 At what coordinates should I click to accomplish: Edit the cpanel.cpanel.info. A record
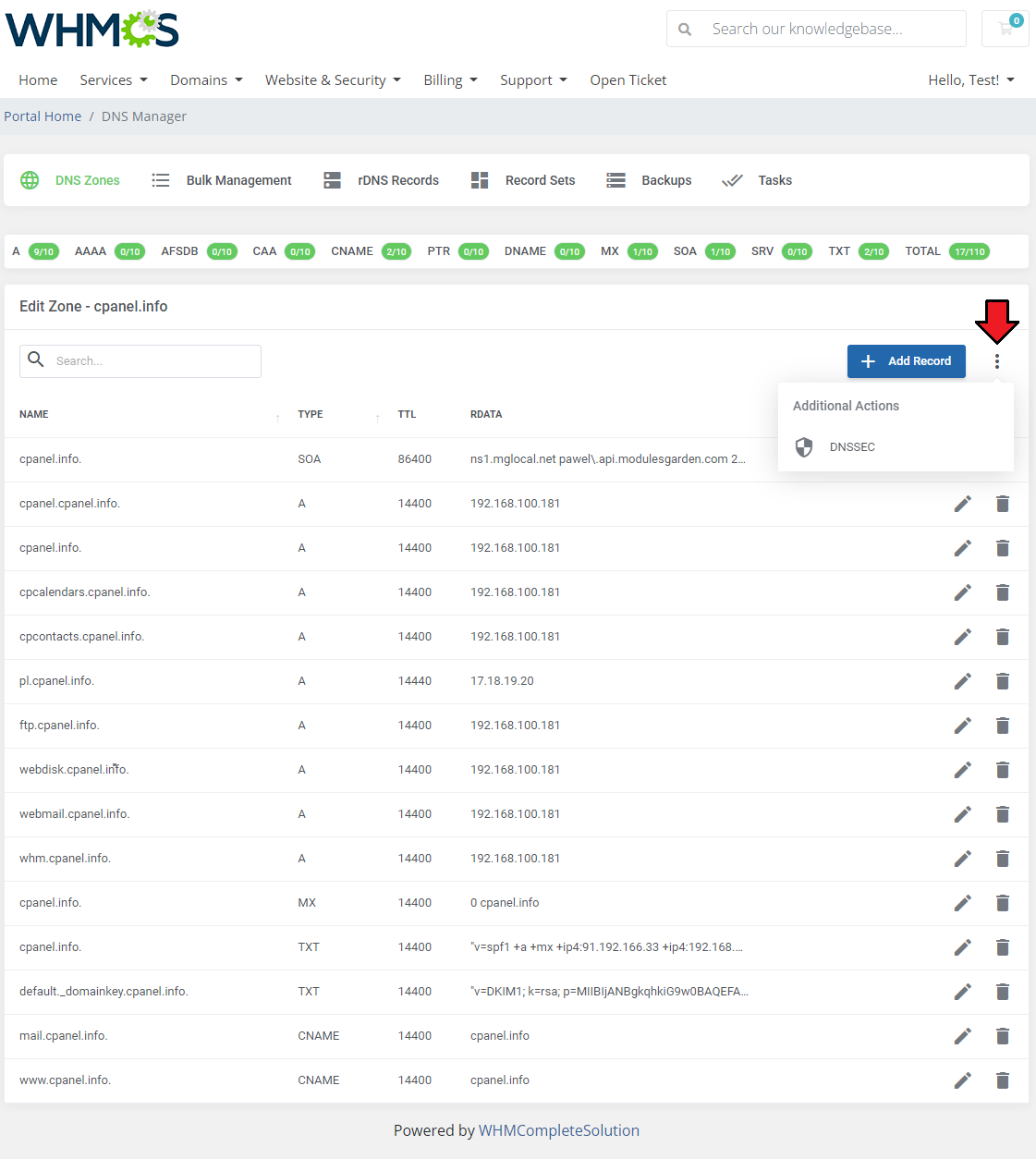tap(963, 504)
